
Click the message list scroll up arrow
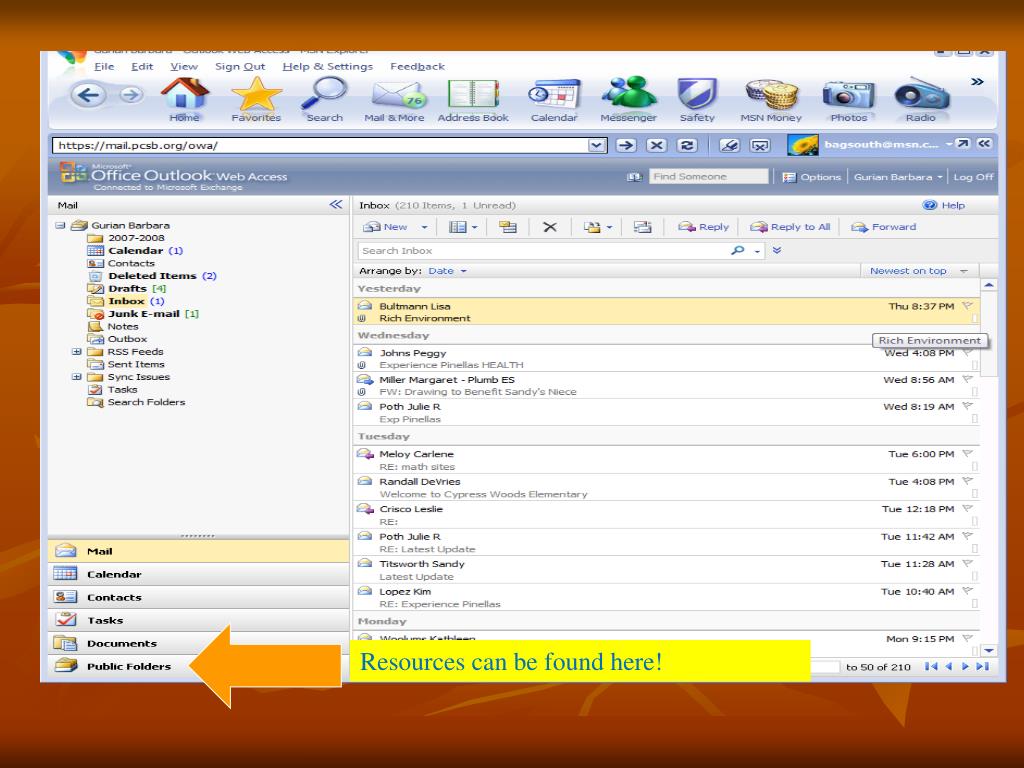tap(989, 285)
